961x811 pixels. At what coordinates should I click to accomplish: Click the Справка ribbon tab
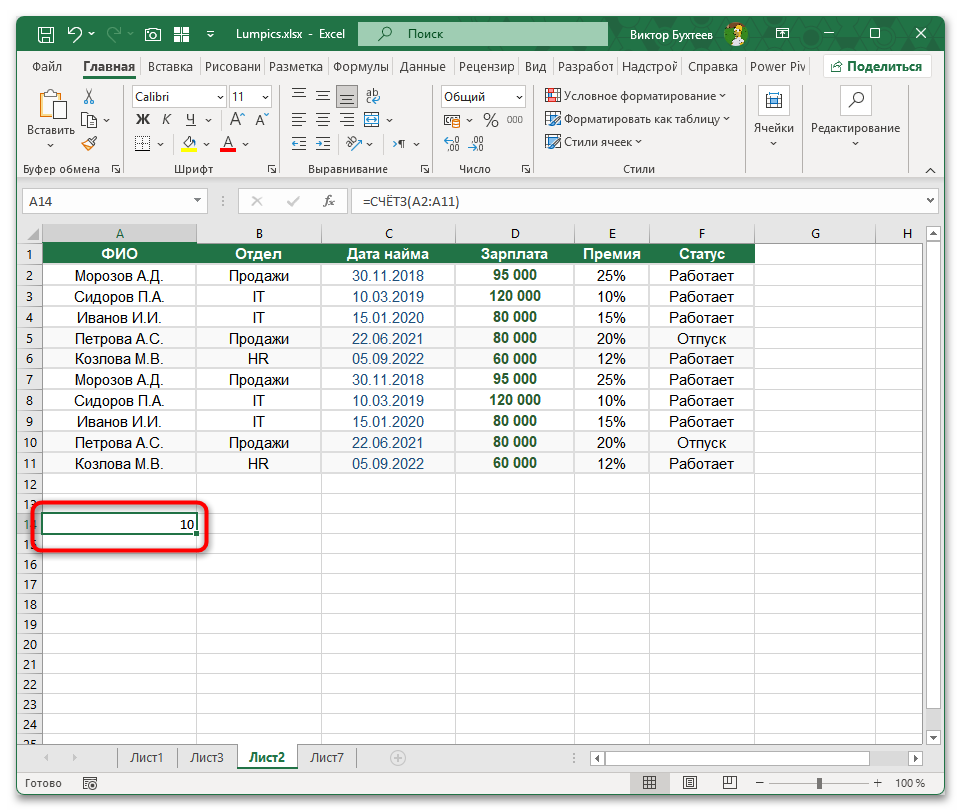(x=712, y=66)
